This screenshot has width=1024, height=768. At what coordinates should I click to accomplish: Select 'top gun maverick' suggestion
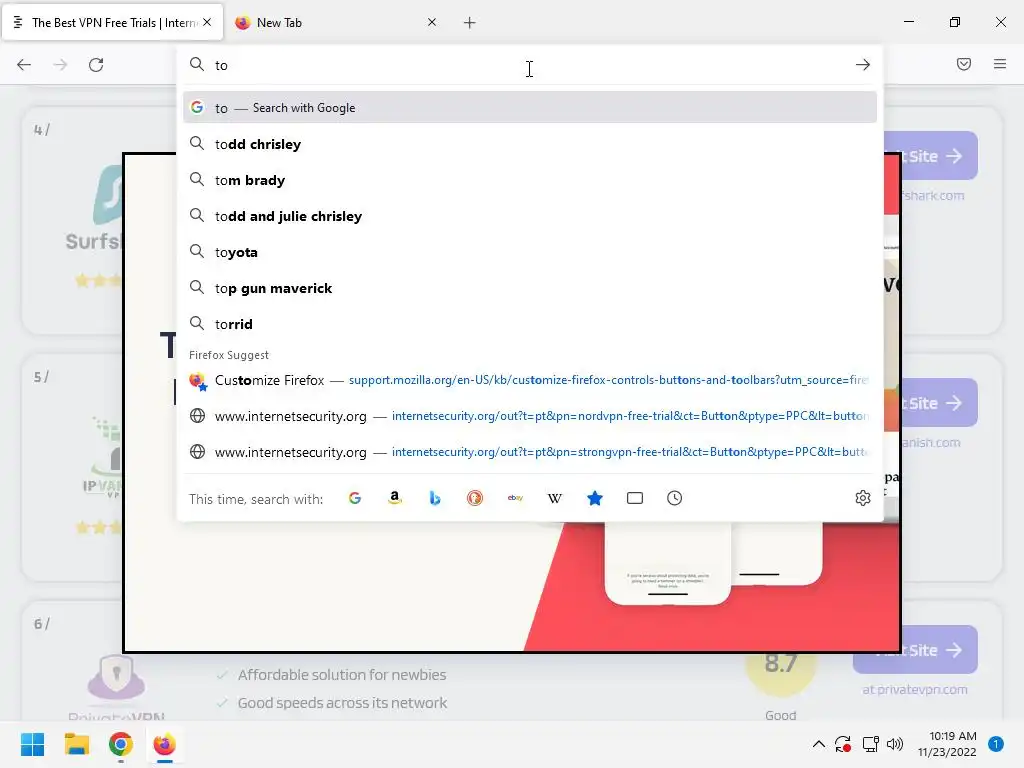pyautogui.click(x=530, y=288)
